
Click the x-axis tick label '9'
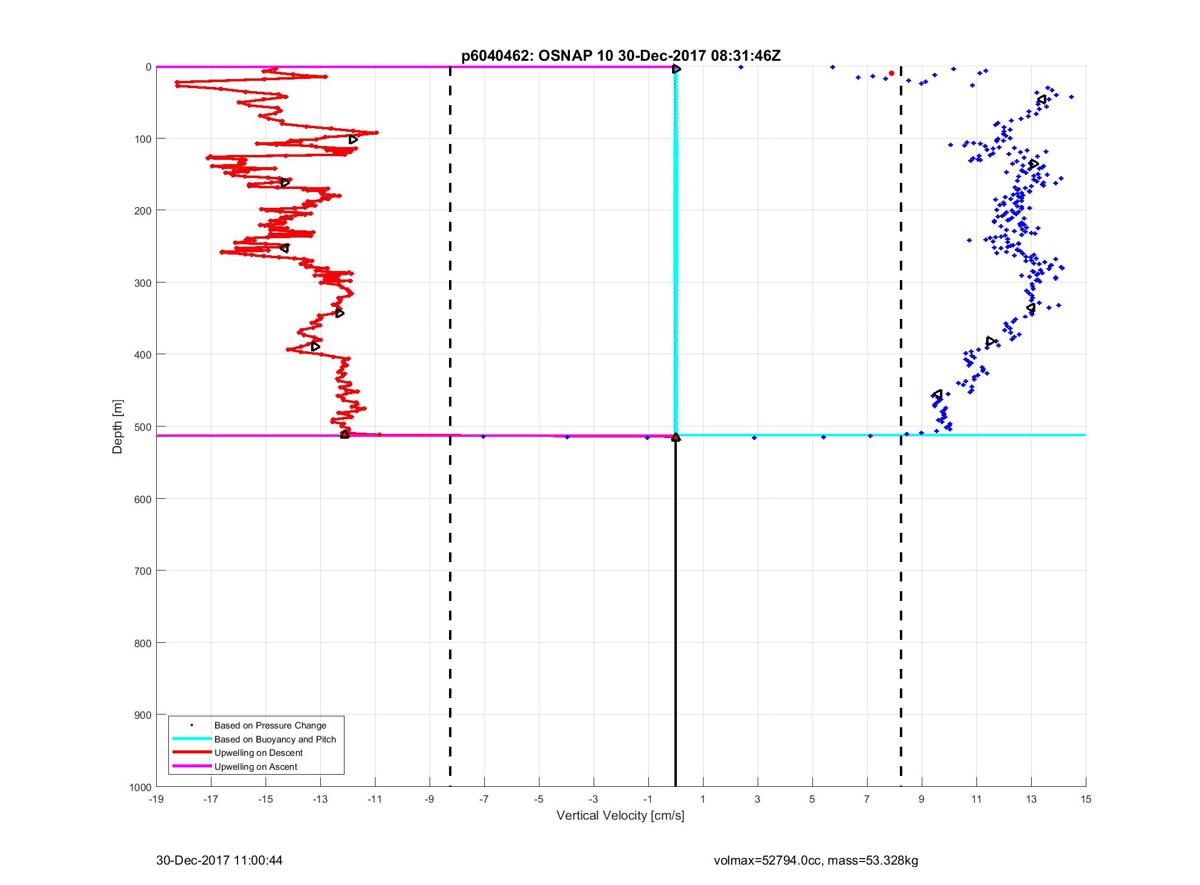click(922, 799)
